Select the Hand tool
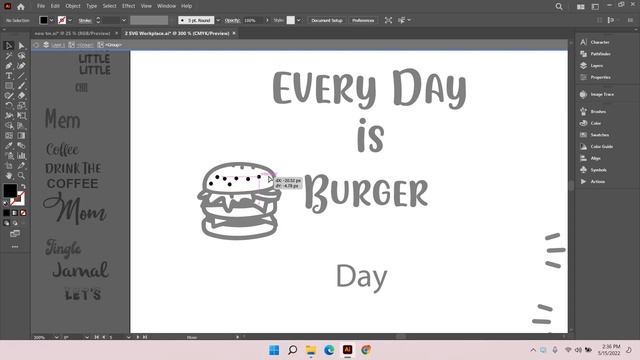640x360 pixels. pyautogui.click(x=9, y=176)
